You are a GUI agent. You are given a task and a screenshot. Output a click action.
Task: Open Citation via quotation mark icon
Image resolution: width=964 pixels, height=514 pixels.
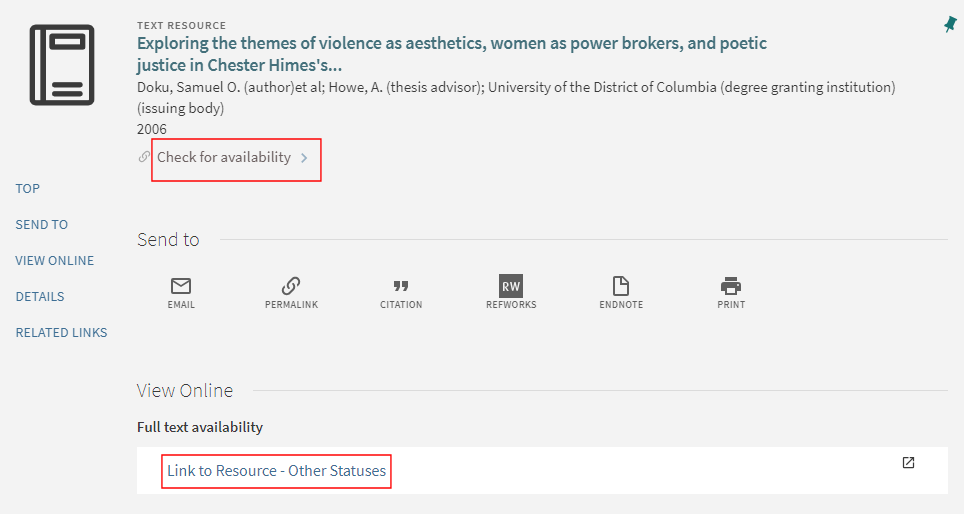click(x=401, y=286)
